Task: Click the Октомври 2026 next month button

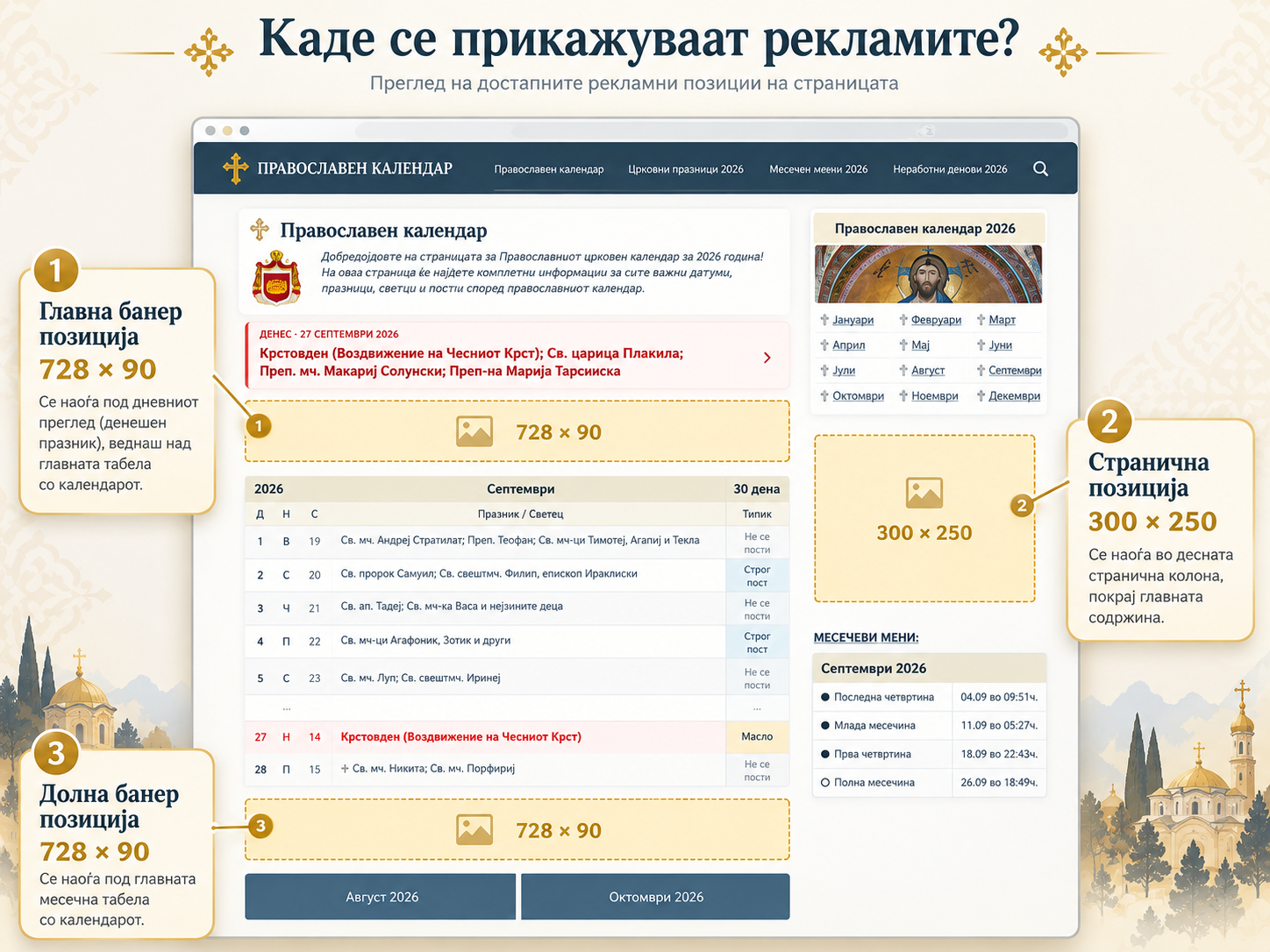Action: coord(655,897)
